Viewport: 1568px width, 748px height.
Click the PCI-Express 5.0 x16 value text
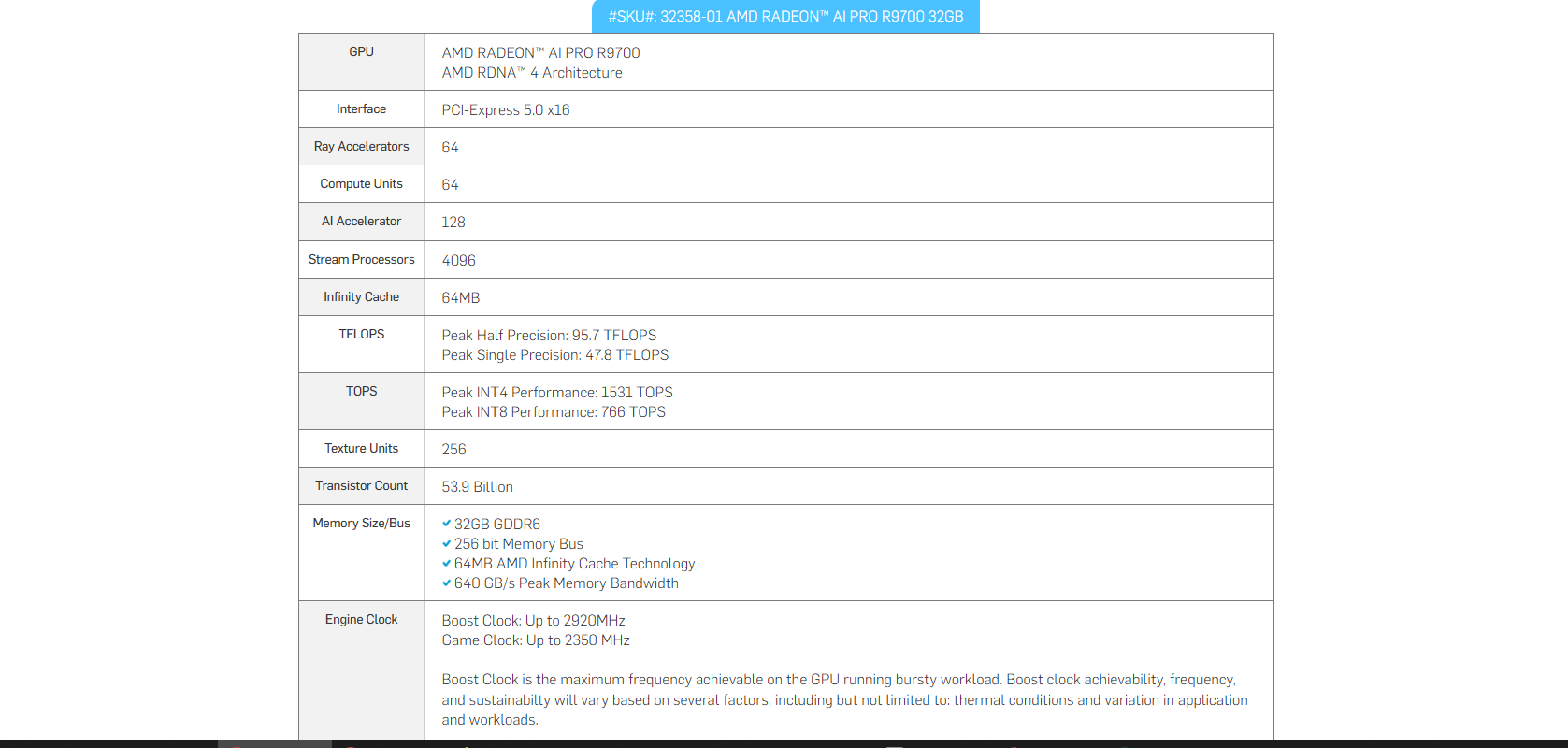click(x=505, y=110)
